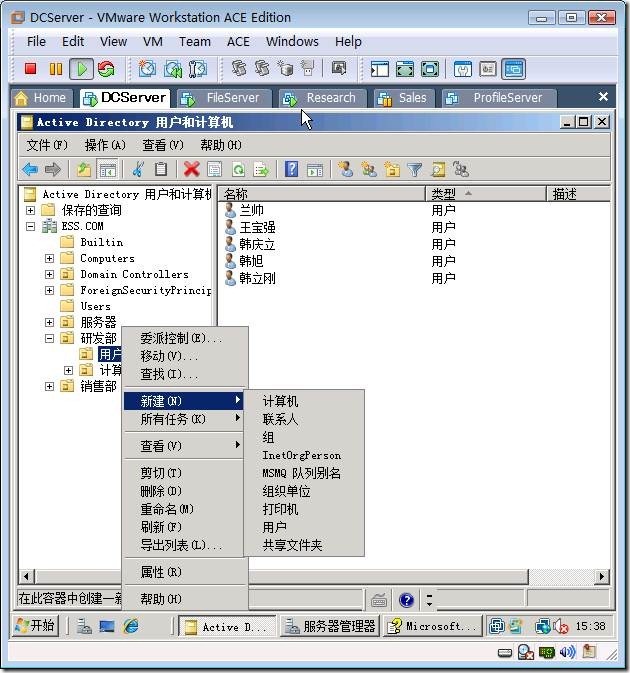Image resolution: width=630 pixels, height=673 pixels.
Task: Click the 类型 column header
Action: point(486,194)
